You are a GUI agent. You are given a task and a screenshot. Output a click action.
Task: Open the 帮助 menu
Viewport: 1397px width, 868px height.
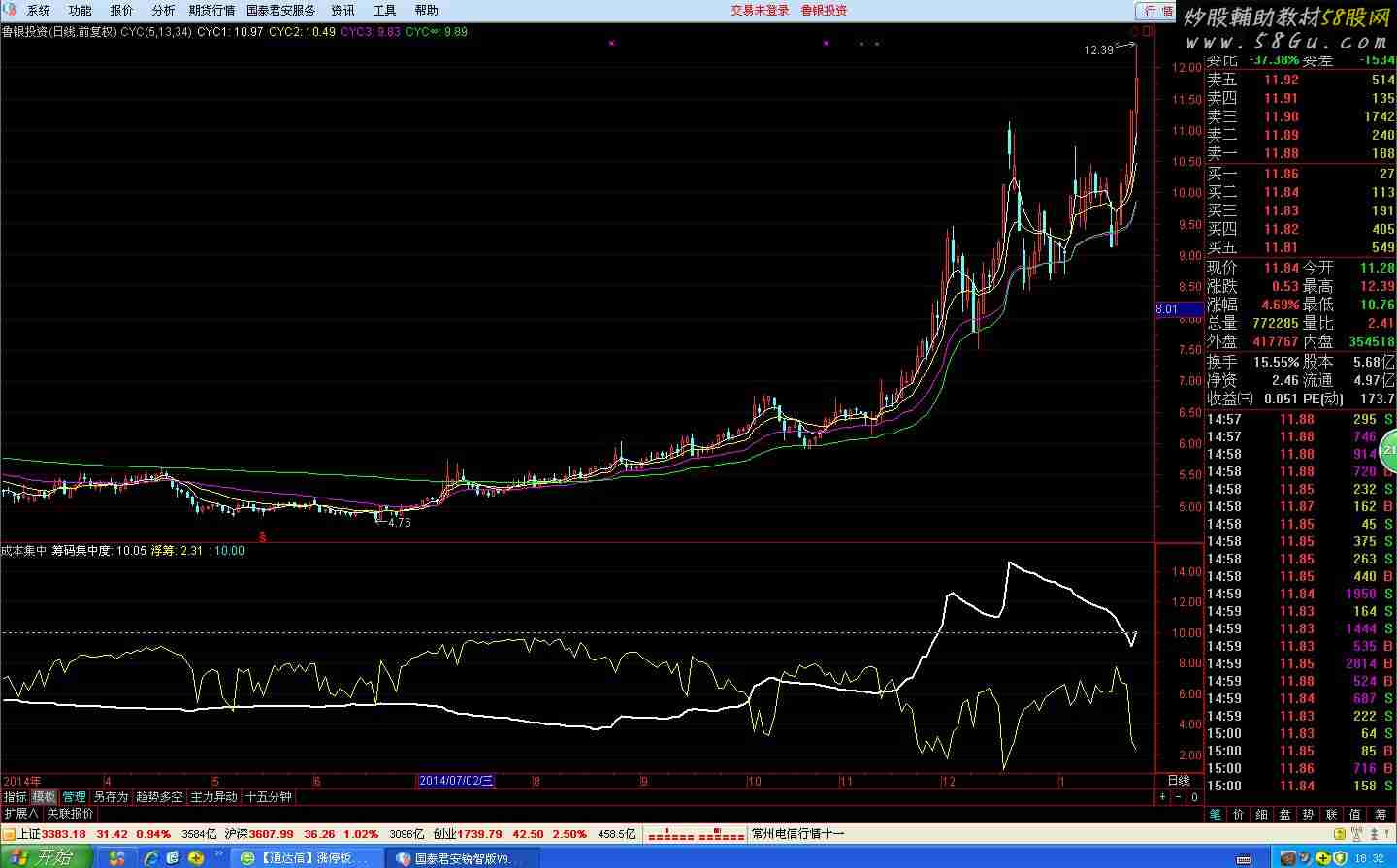coord(426,11)
